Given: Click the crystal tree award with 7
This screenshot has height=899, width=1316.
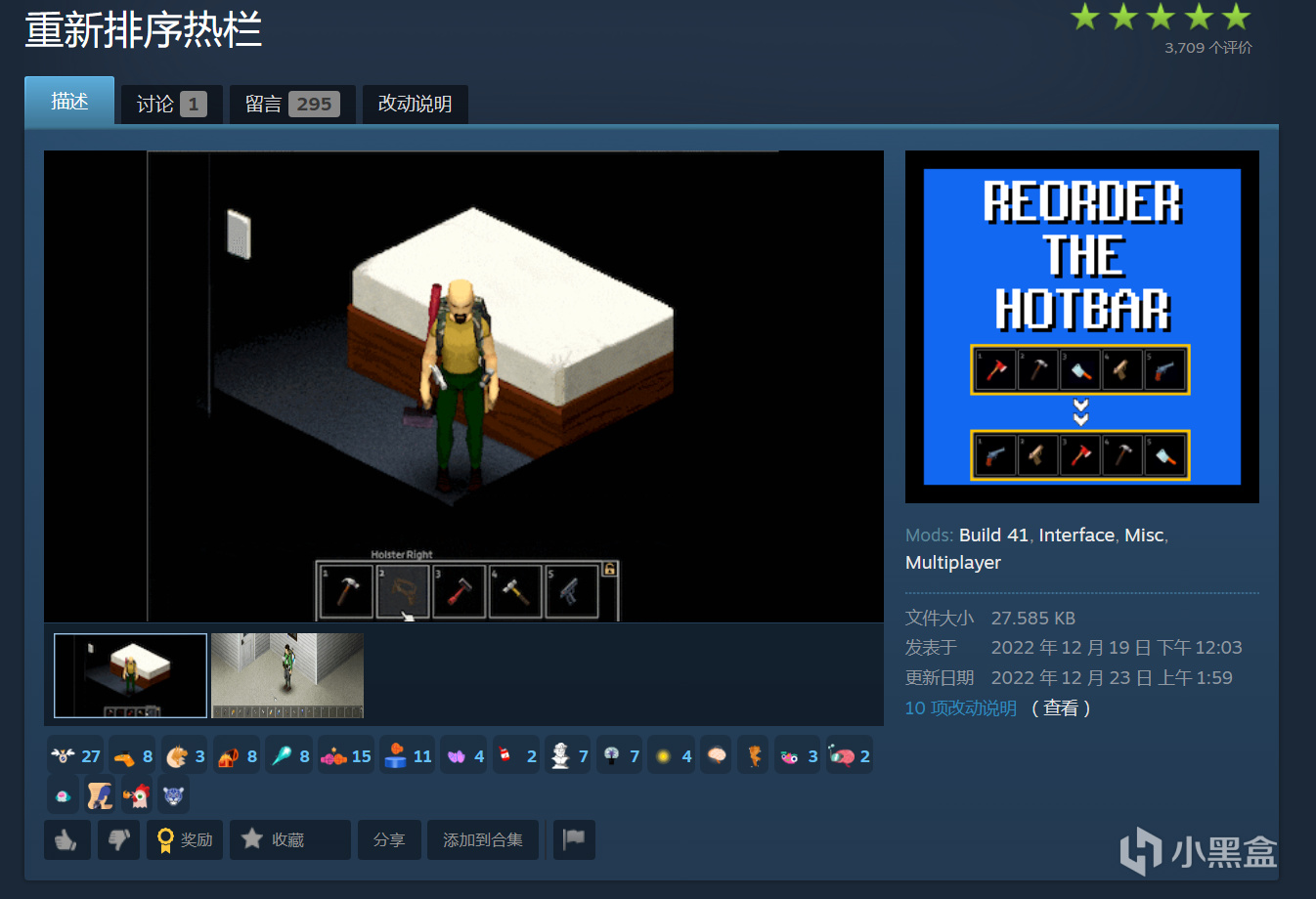Looking at the screenshot, I should click(620, 755).
